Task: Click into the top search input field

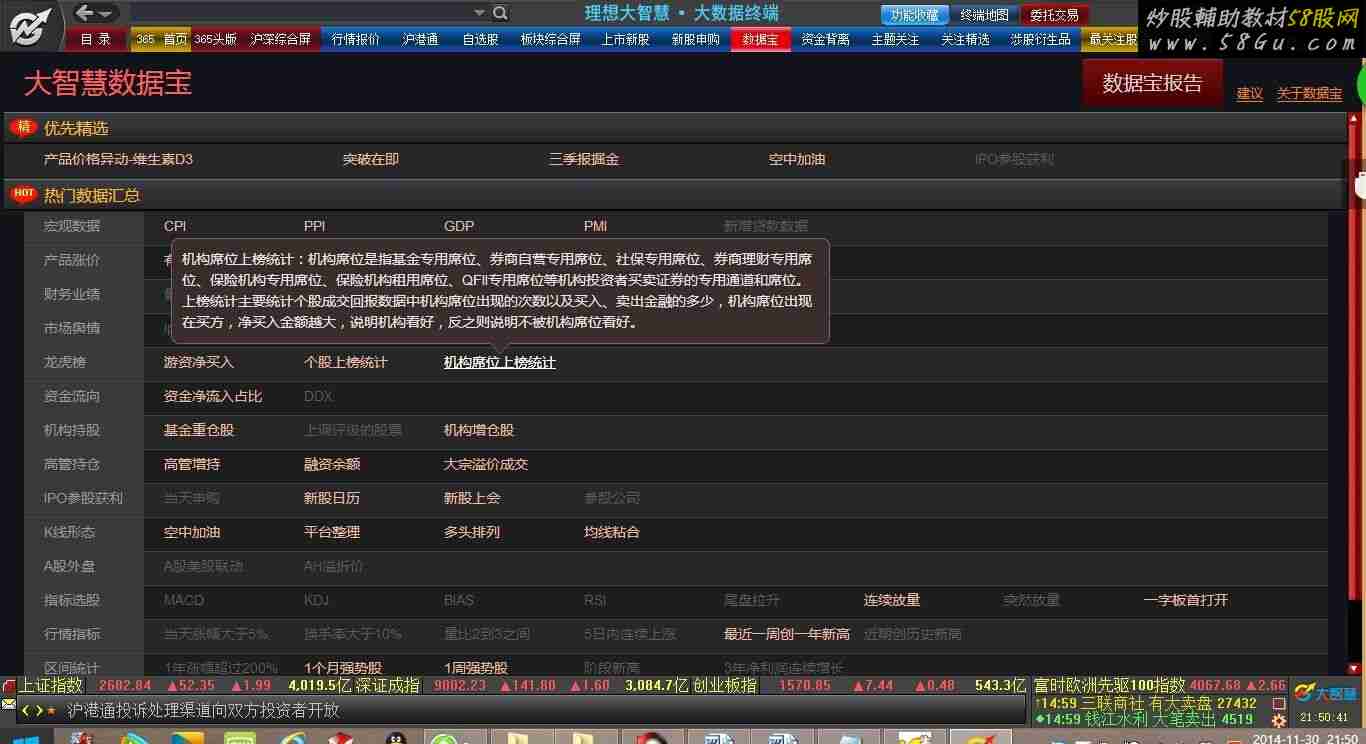Action: point(300,13)
